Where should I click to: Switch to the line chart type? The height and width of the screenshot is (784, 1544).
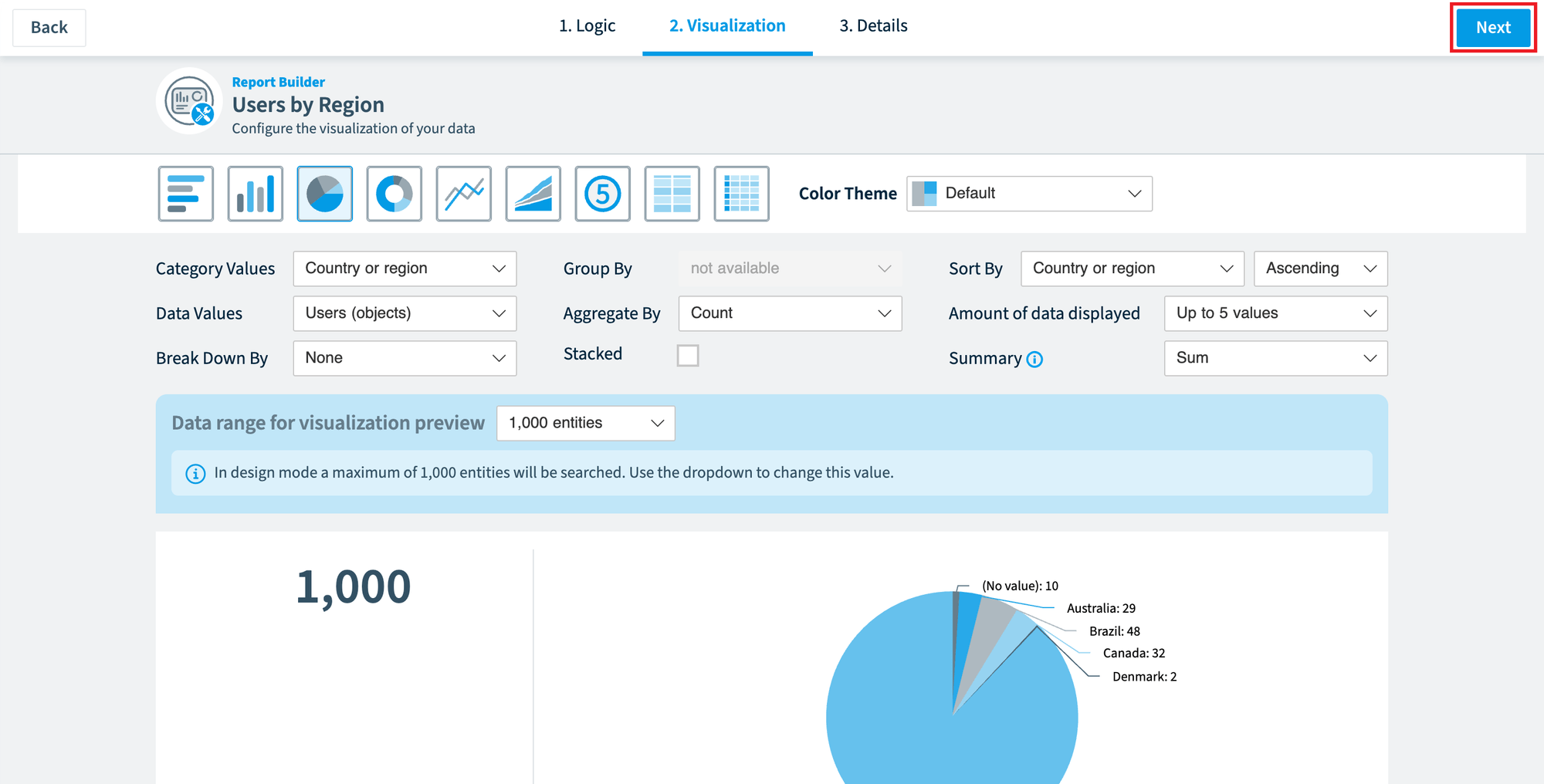[x=464, y=194]
